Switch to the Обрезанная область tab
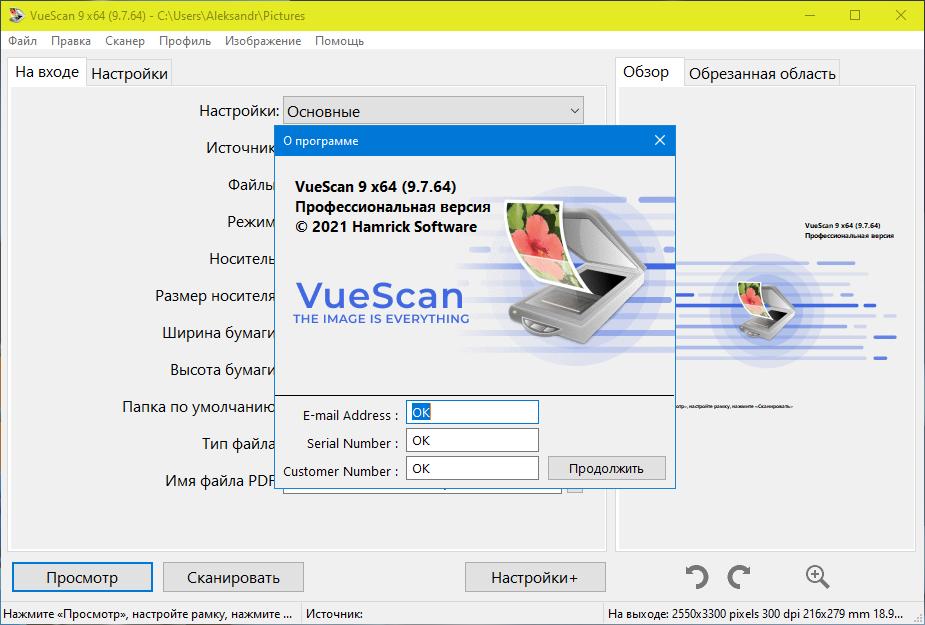This screenshot has height=625, width=925. point(762,73)
